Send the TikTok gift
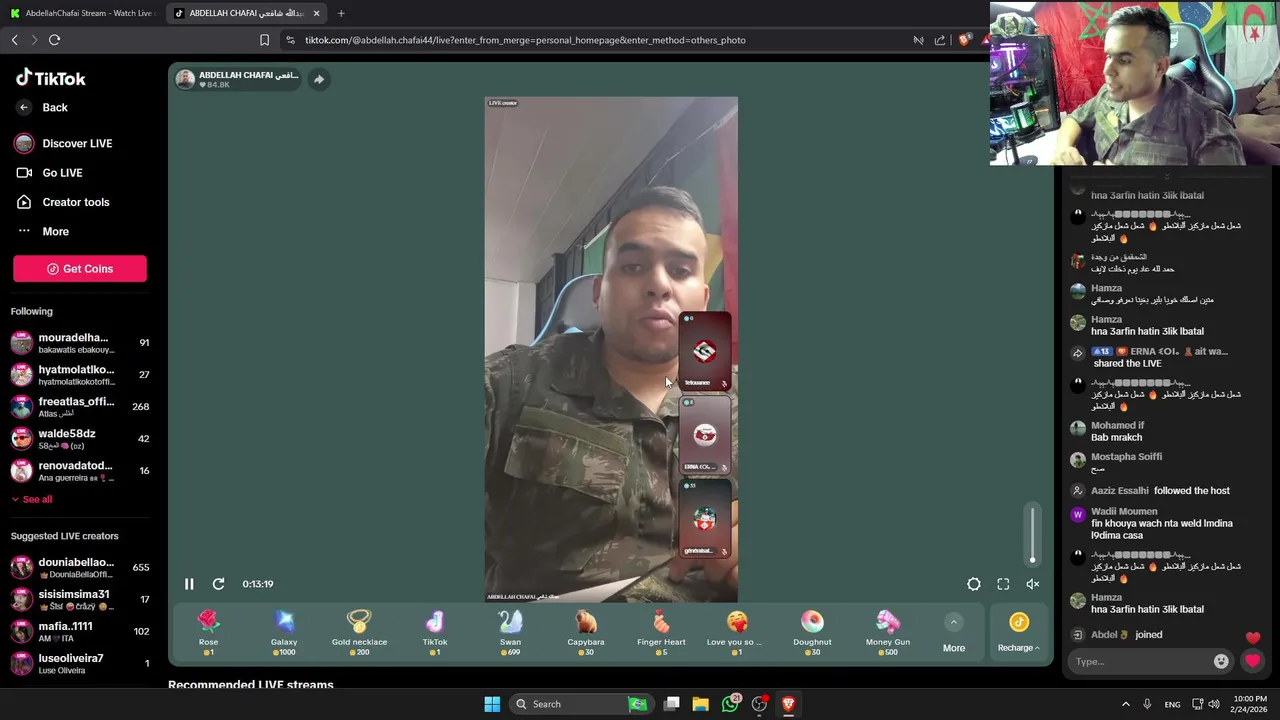 point(435,631)
